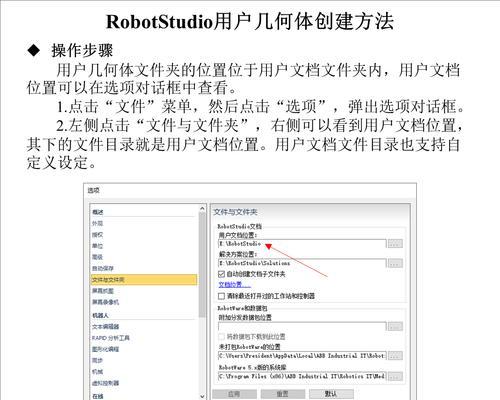Image resolution: width=500 pixels, height=400 pixels.
Task: Select 机械 in the options list
Action: [x=98, y=372]
